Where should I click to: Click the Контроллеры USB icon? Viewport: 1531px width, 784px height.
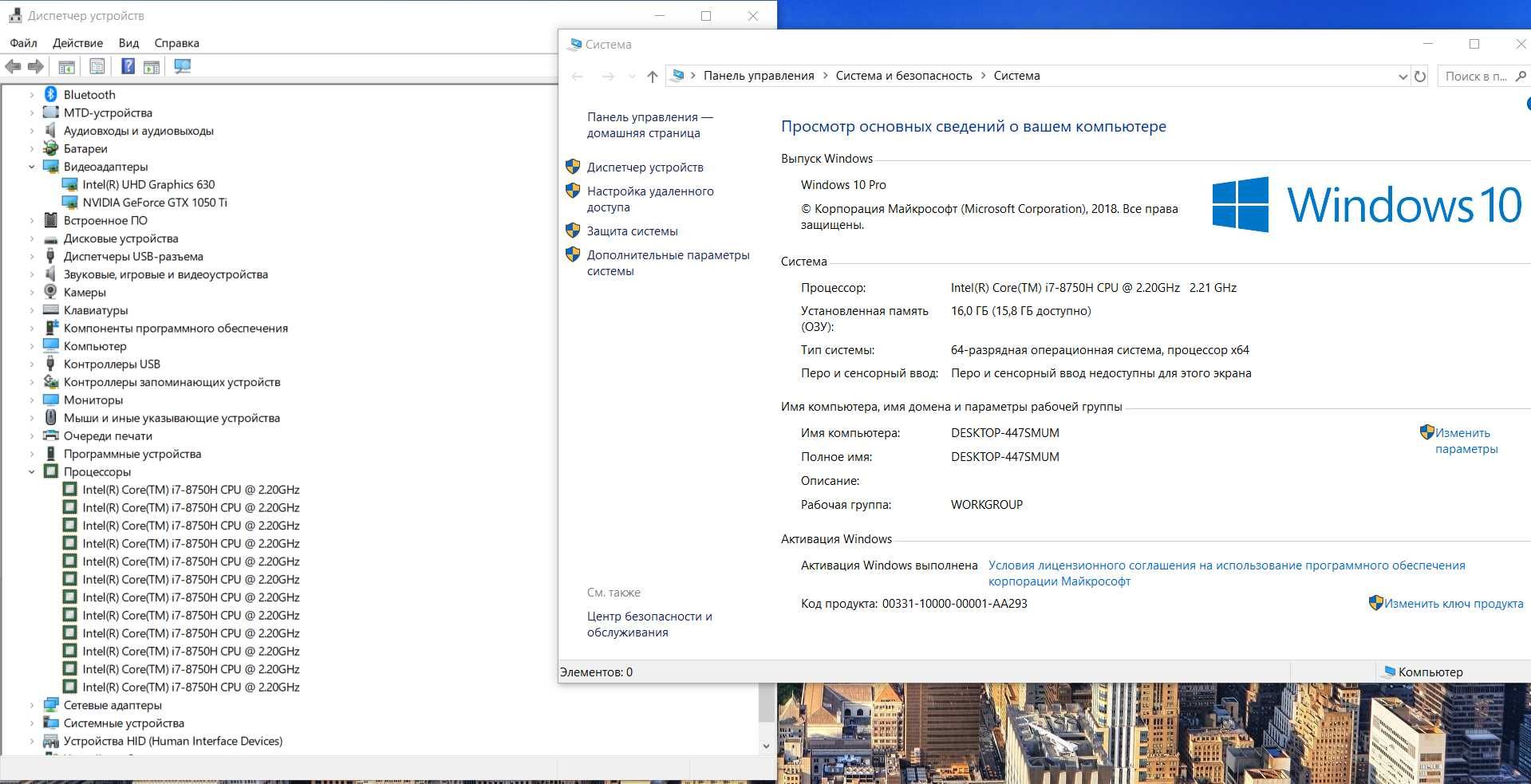click(51, 364)
